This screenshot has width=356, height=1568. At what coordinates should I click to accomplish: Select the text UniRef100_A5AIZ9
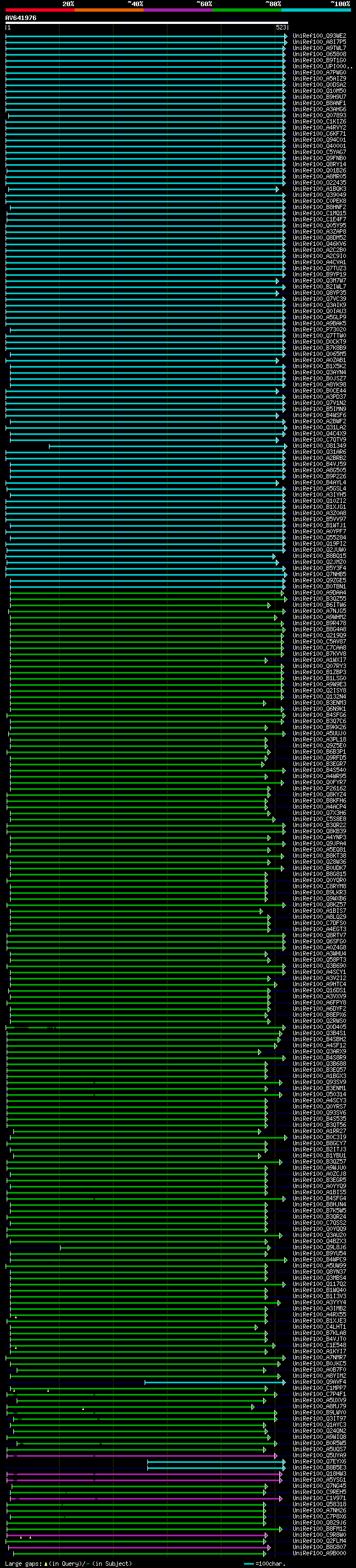319,78
